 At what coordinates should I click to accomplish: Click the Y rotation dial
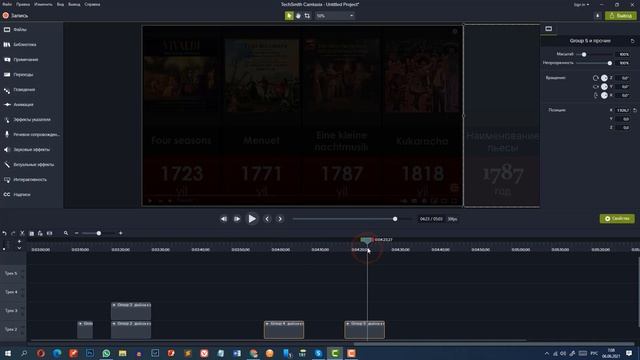pyautogui.click(x=604, y=87)
